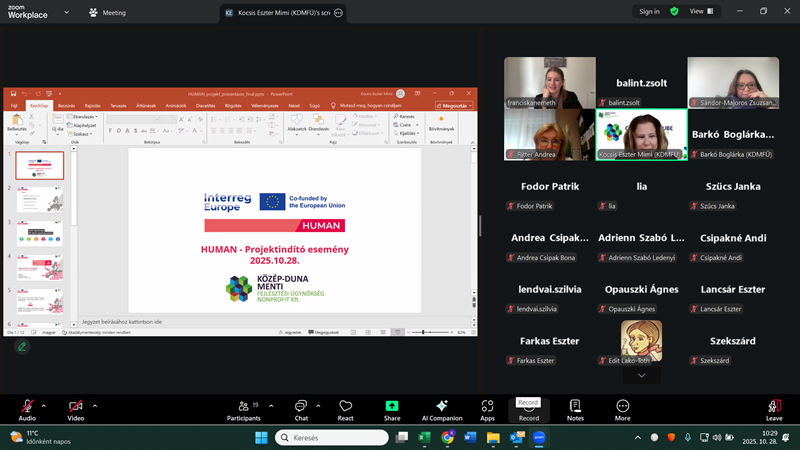Expand audio options arrow next to Audio
800x450 pixels.
pyautogui.click(x=48, y=406)
